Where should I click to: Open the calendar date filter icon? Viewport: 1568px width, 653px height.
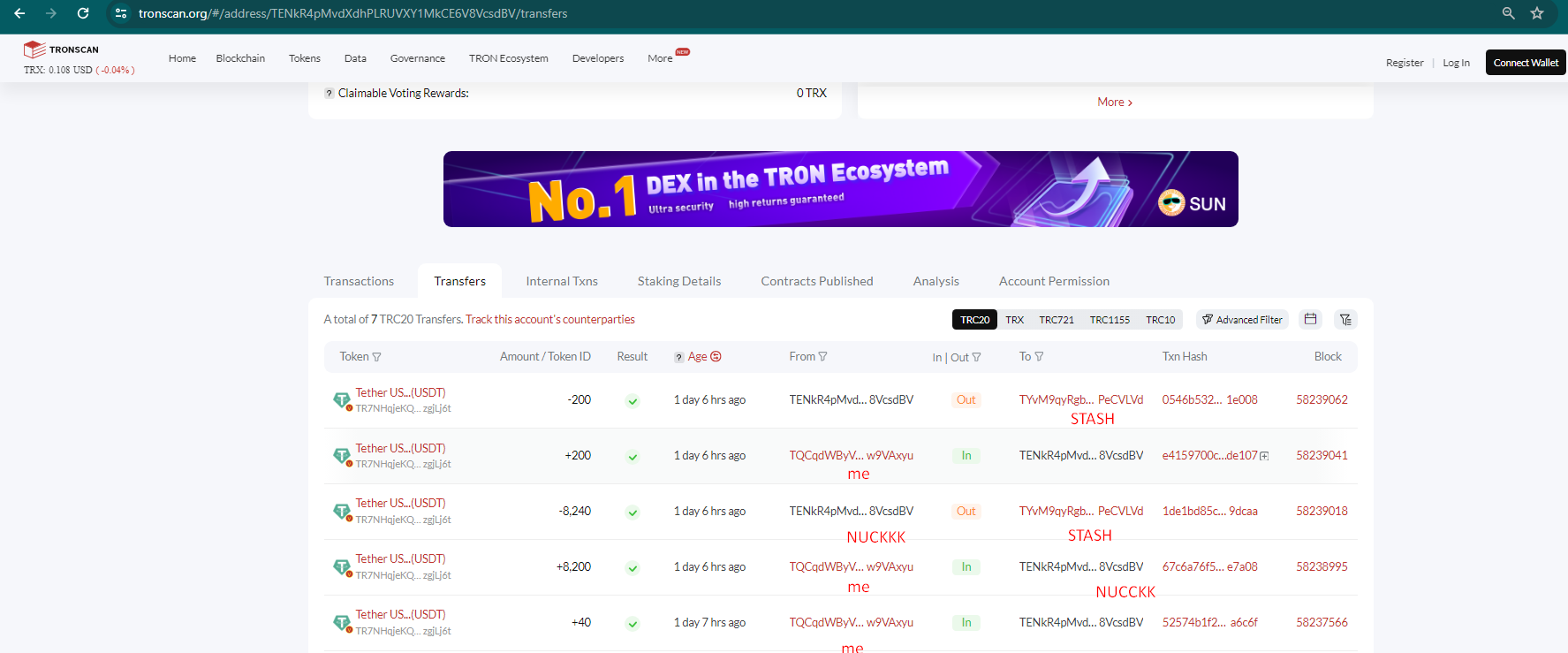(1311, 319)
